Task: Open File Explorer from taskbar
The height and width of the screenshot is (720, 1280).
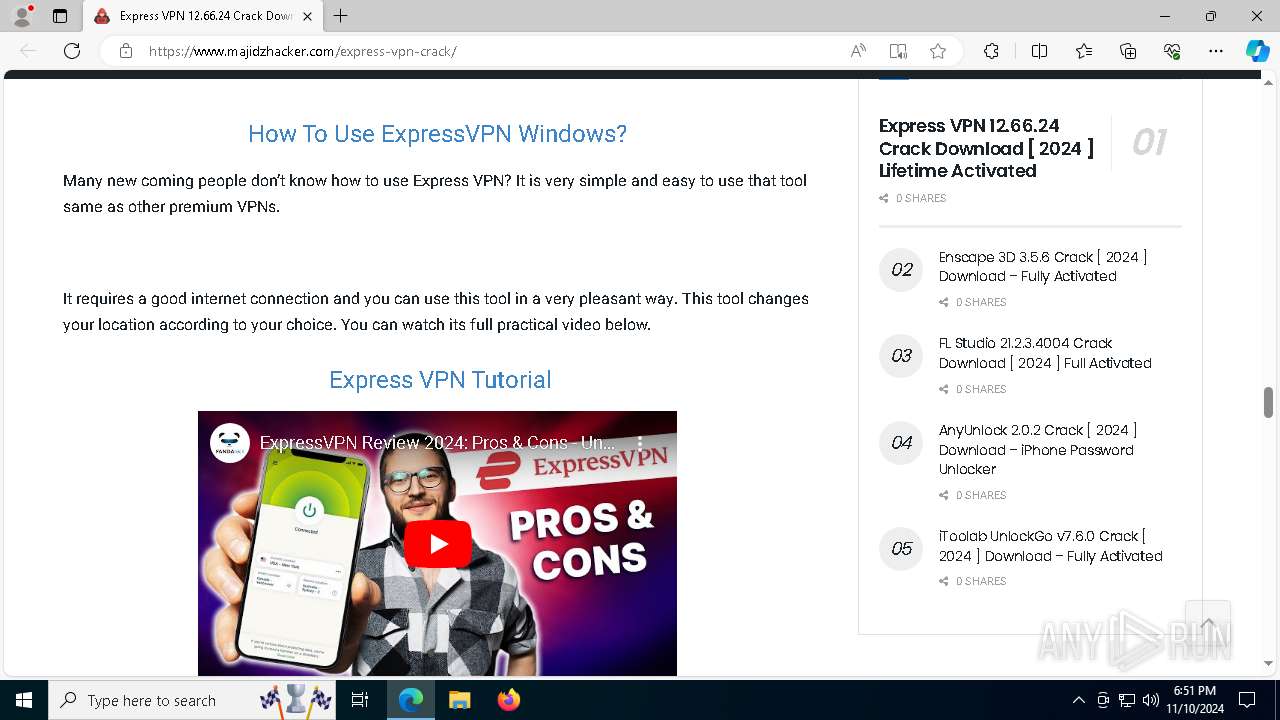Action: tap(459, 700)
